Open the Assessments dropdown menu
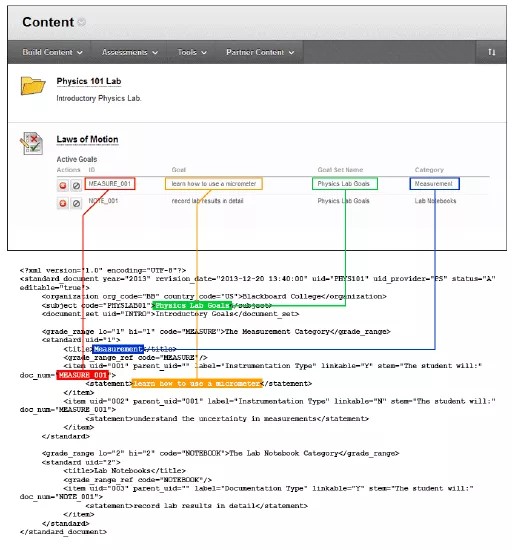Screen dimensions: 515x550 130,52
